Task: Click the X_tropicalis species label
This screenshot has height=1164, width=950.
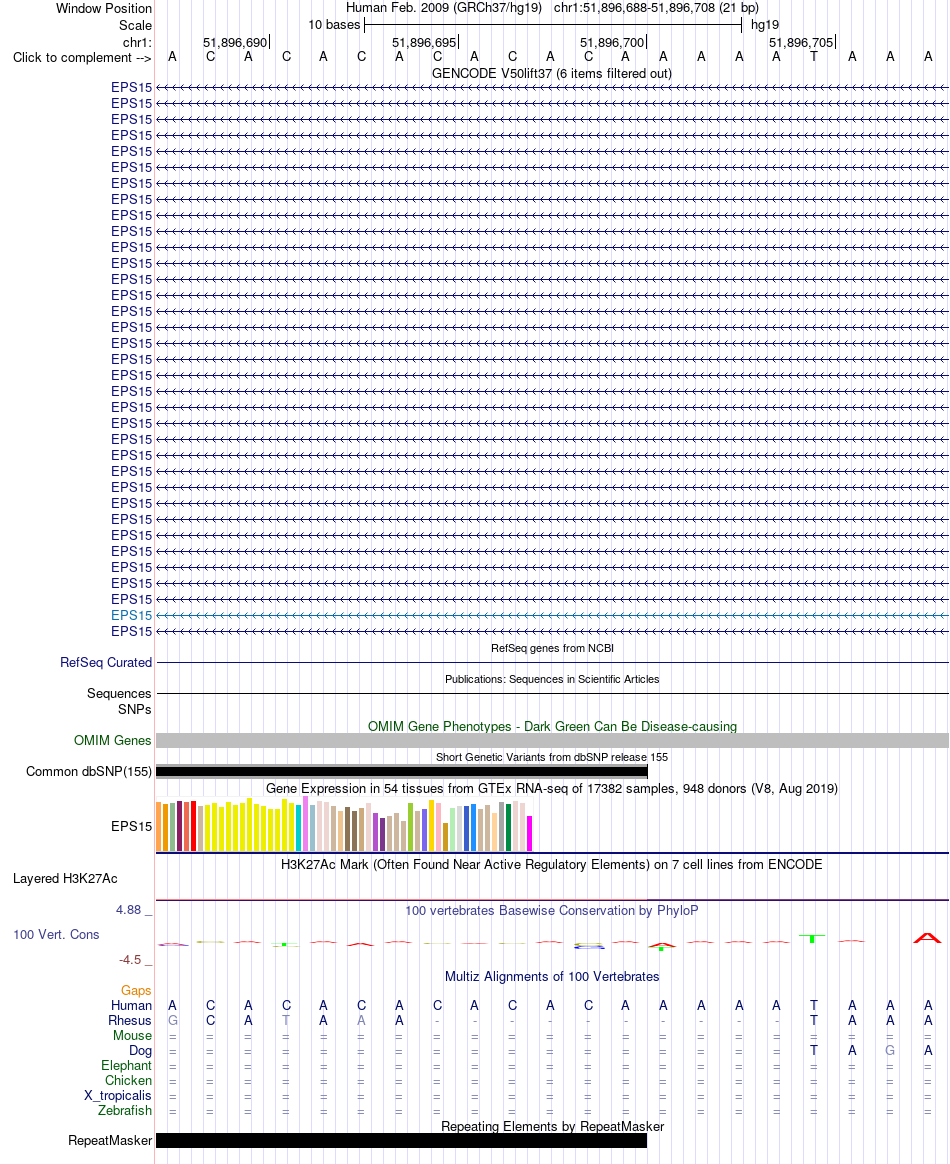Action: pyautogui.click(x=117, y=1096)
